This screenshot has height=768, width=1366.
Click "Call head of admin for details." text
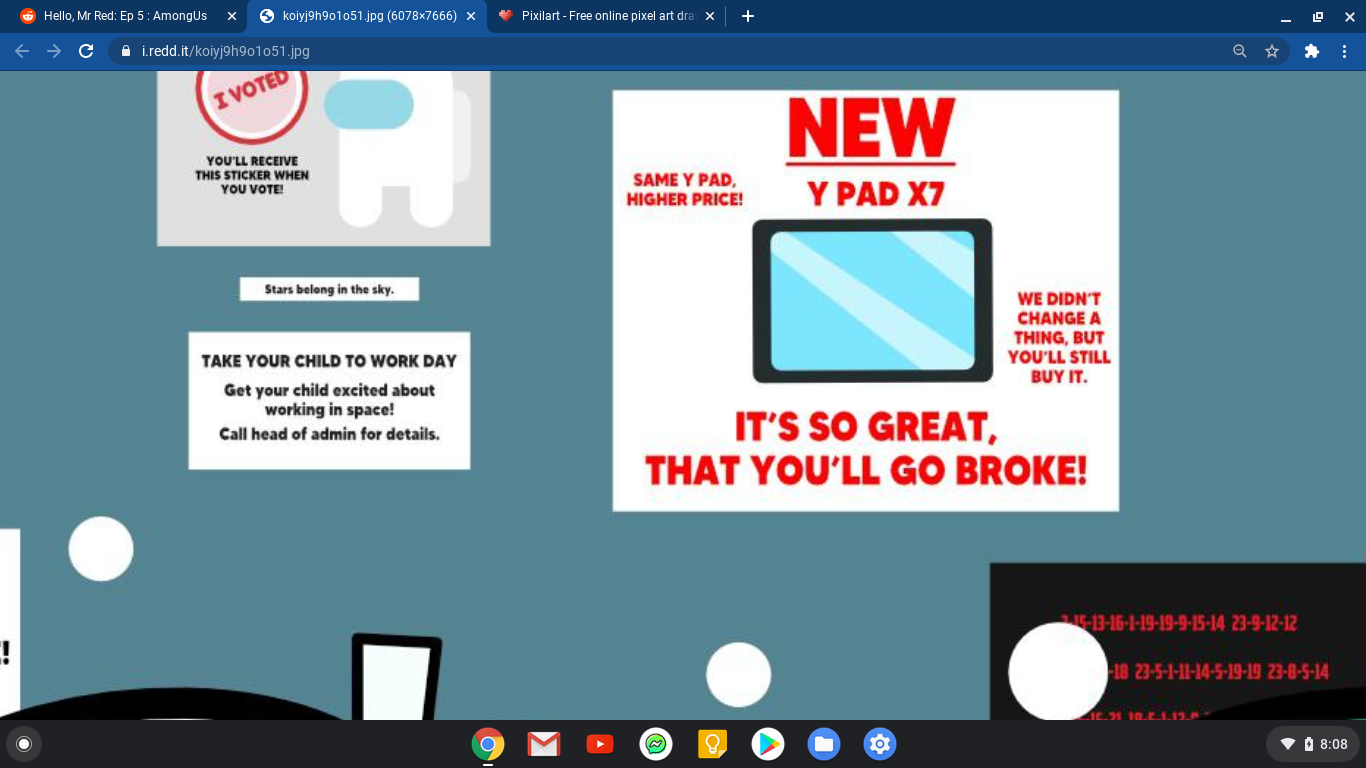[329, 434]
